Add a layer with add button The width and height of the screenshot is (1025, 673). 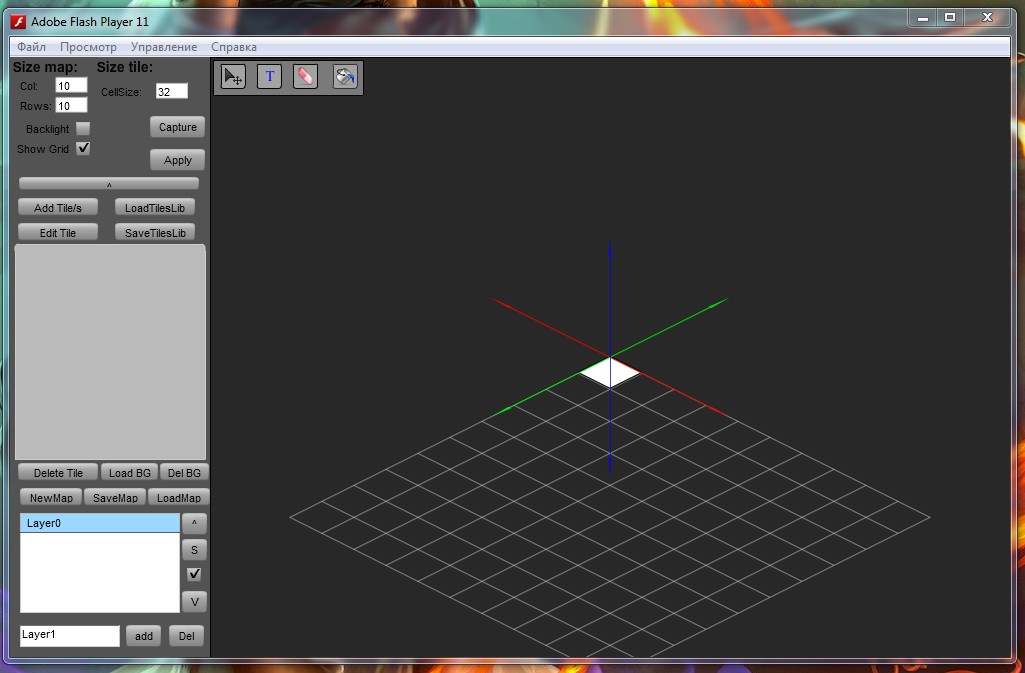144,636
